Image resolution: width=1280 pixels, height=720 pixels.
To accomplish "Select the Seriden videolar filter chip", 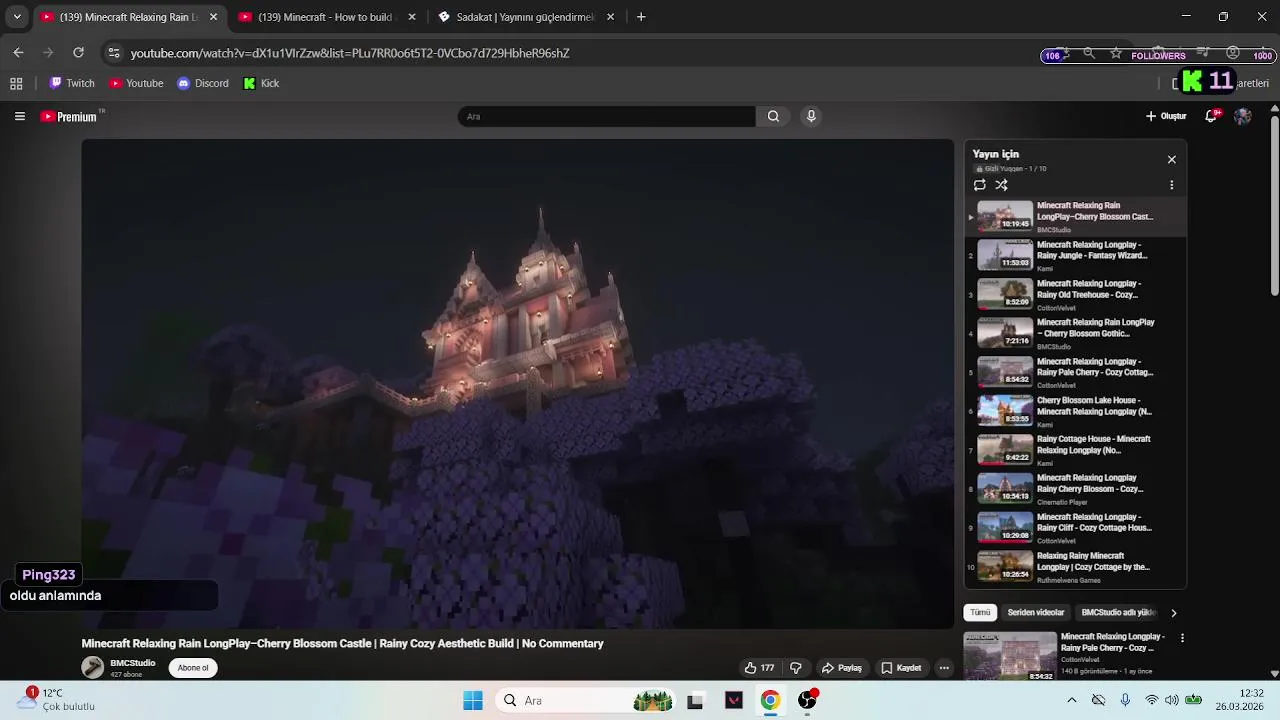I will (1036, 612).
